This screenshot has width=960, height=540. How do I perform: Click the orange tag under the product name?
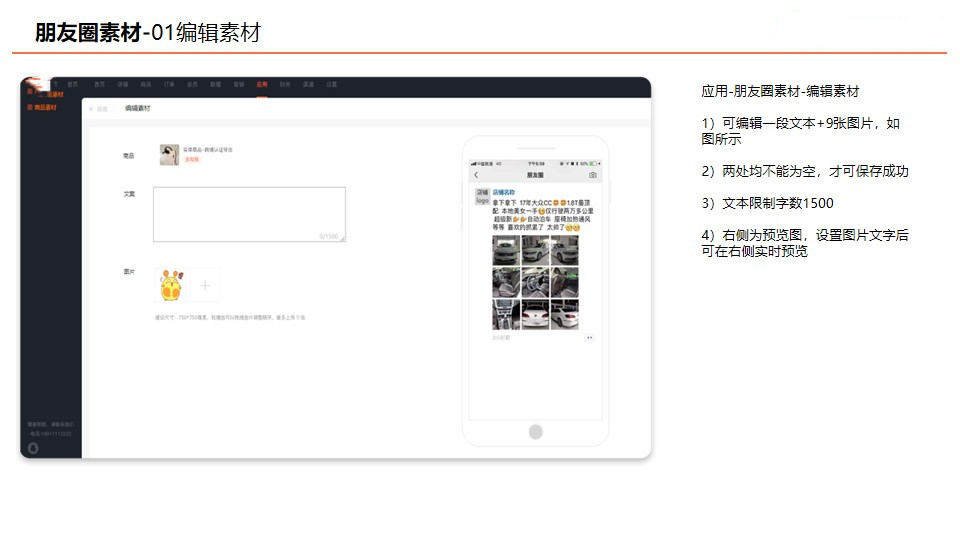point(192,159)
